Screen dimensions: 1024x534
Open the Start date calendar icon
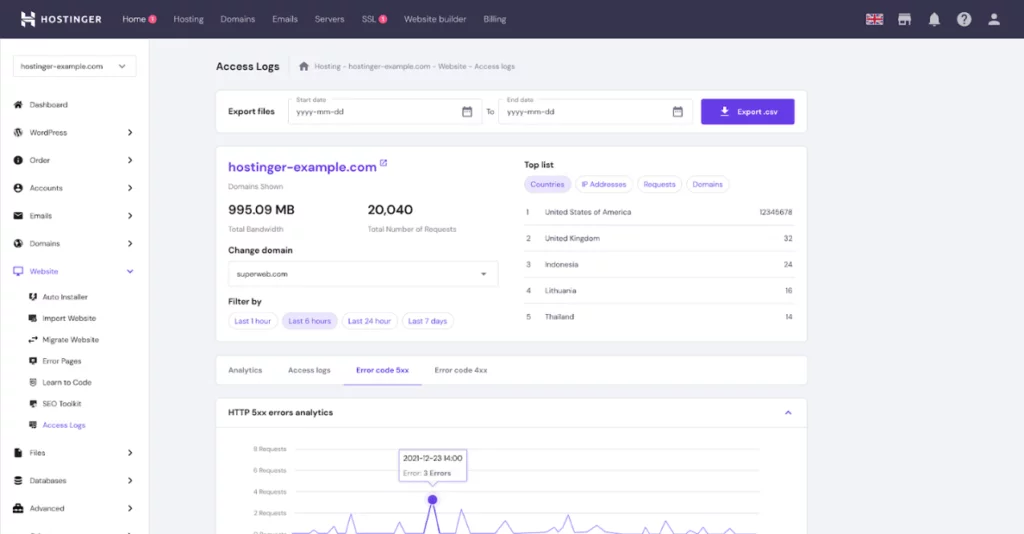(x=467, y=112)
